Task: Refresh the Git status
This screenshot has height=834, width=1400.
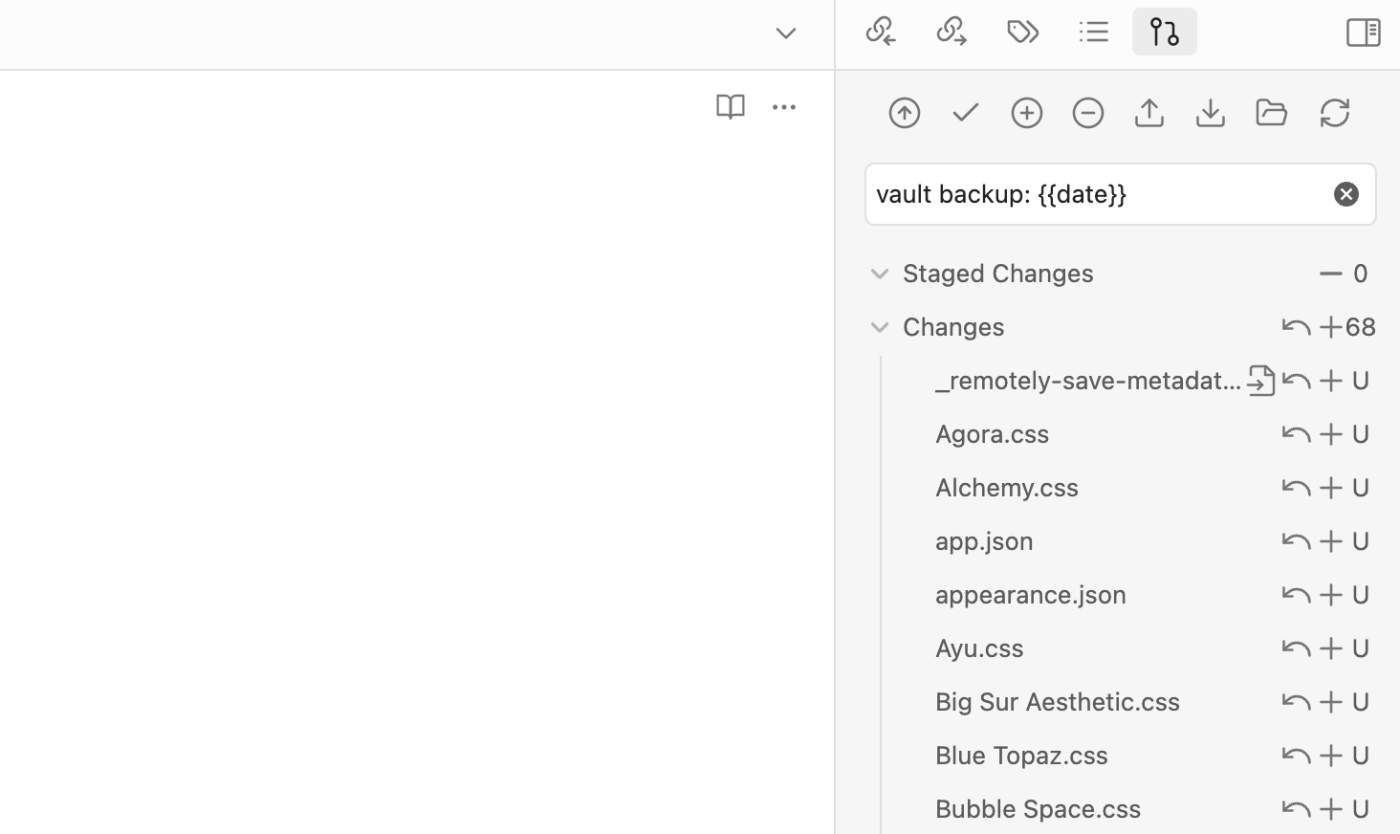Action: click(1335, 112)
